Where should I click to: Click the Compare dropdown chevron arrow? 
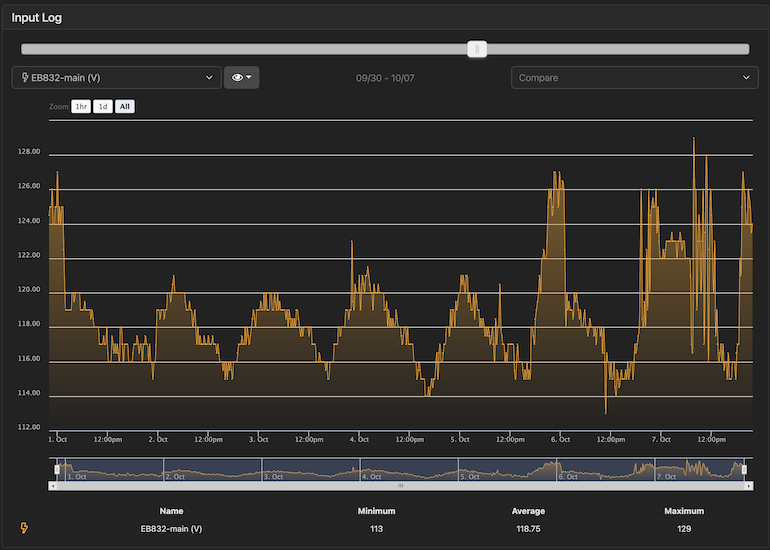pyautogui.click(x=746, y=78)
